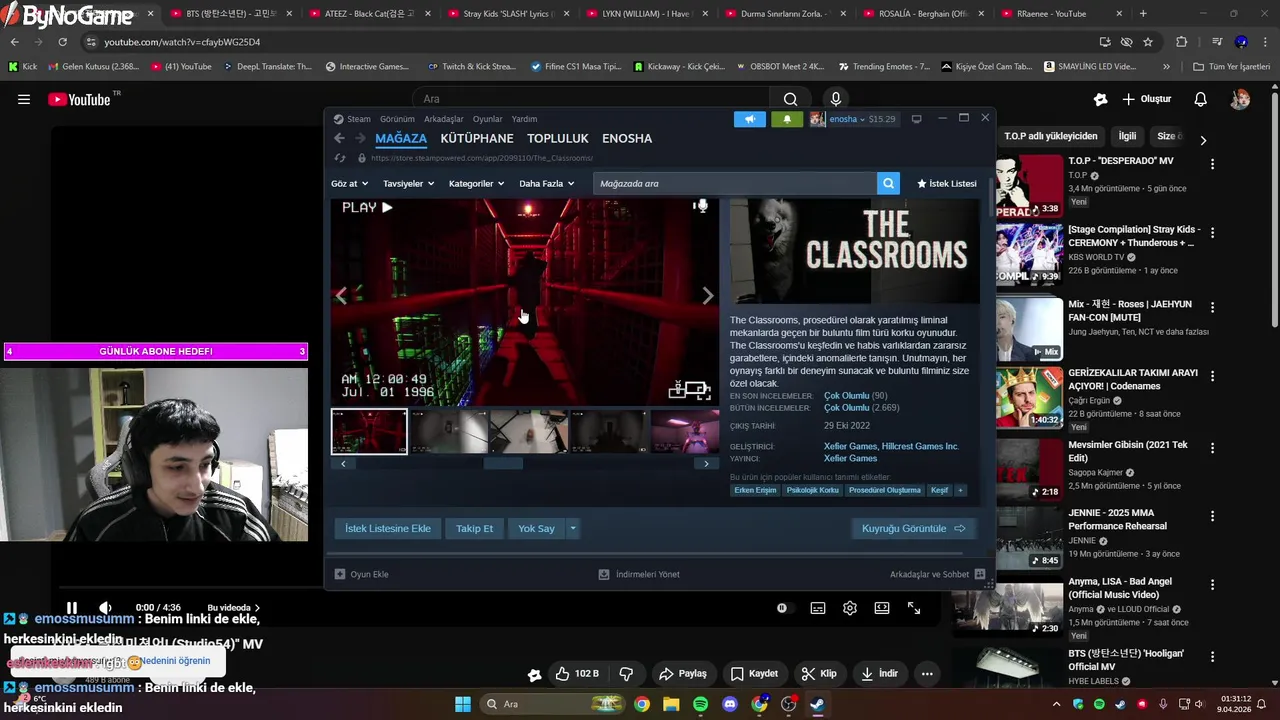This screenshot has width=1280, height=720.
Task: Open Steam Görünüm menu
Action: pyautogui.click(x=397, y=119)
